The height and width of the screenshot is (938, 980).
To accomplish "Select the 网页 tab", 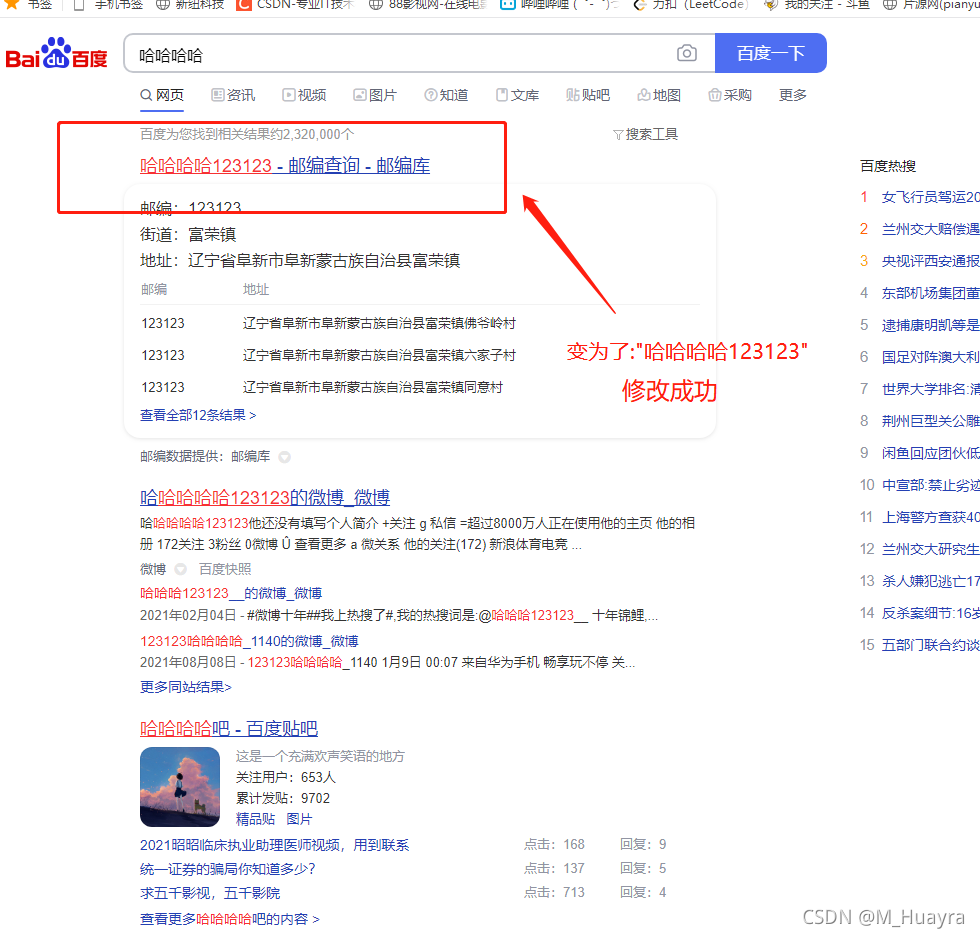I will (x=162, y=95).
